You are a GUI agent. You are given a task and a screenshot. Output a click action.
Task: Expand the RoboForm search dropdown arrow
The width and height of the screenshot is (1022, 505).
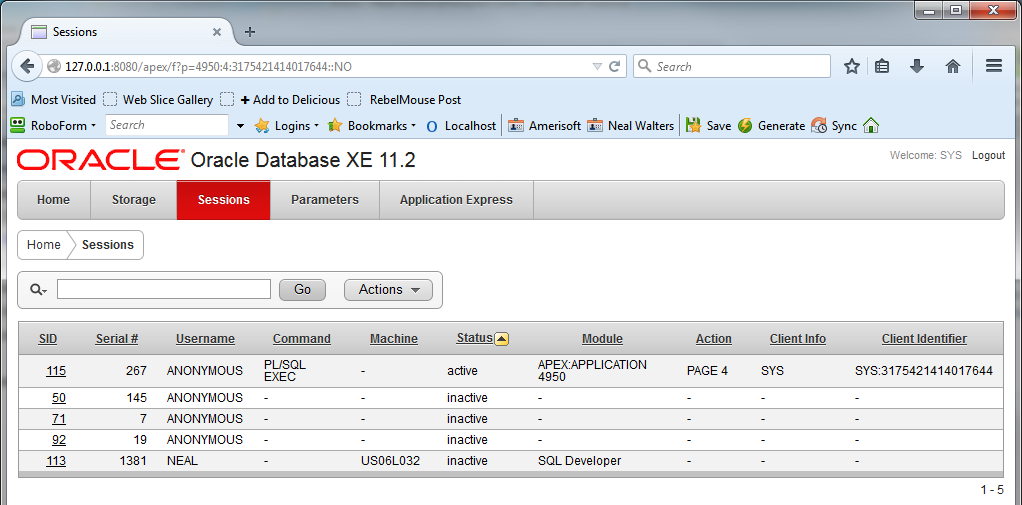tap(240, 126)
